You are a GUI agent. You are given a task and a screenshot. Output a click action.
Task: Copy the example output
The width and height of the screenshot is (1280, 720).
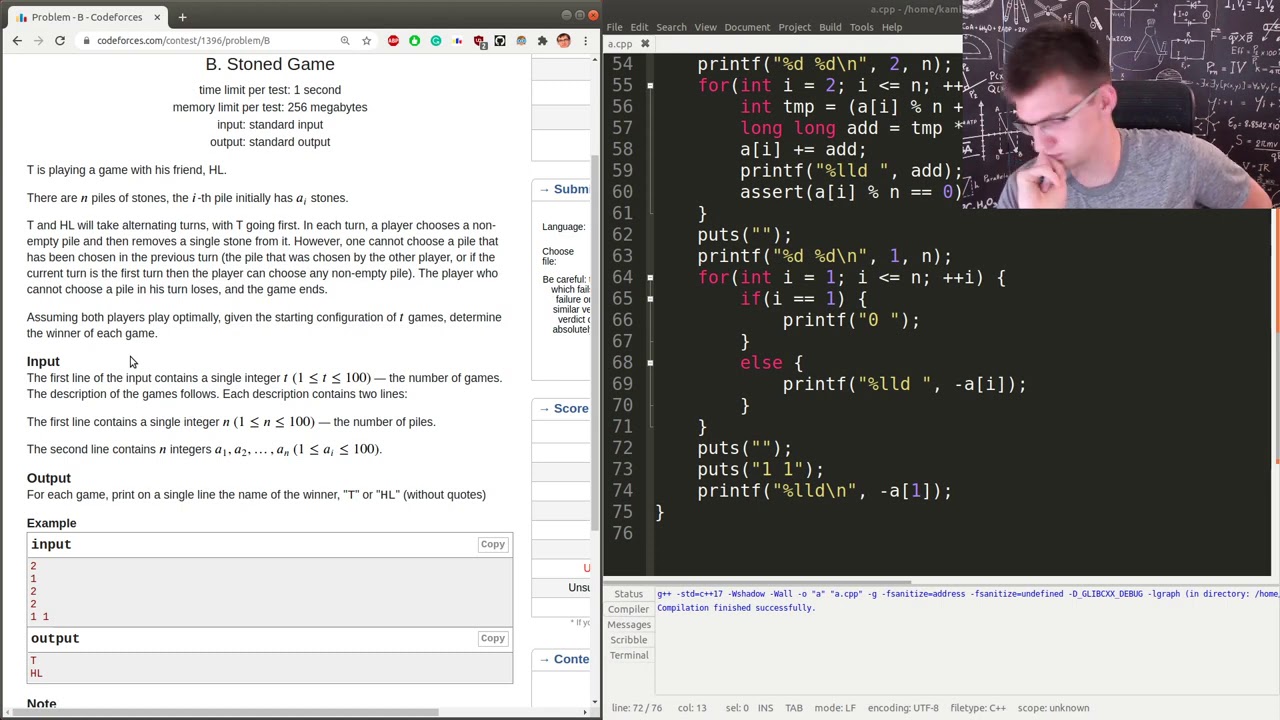point(492,638)
